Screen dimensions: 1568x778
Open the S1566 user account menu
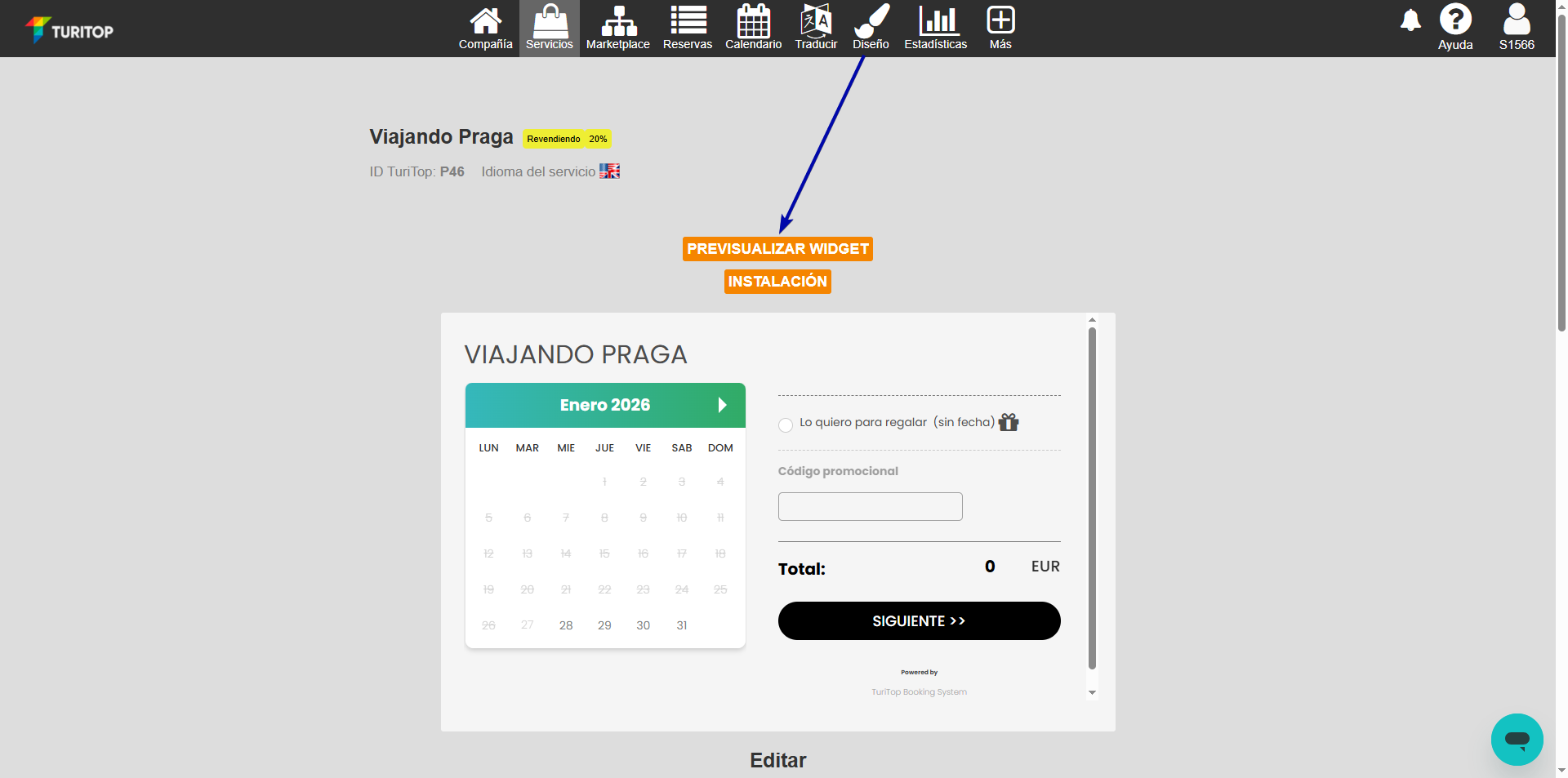1517,29
